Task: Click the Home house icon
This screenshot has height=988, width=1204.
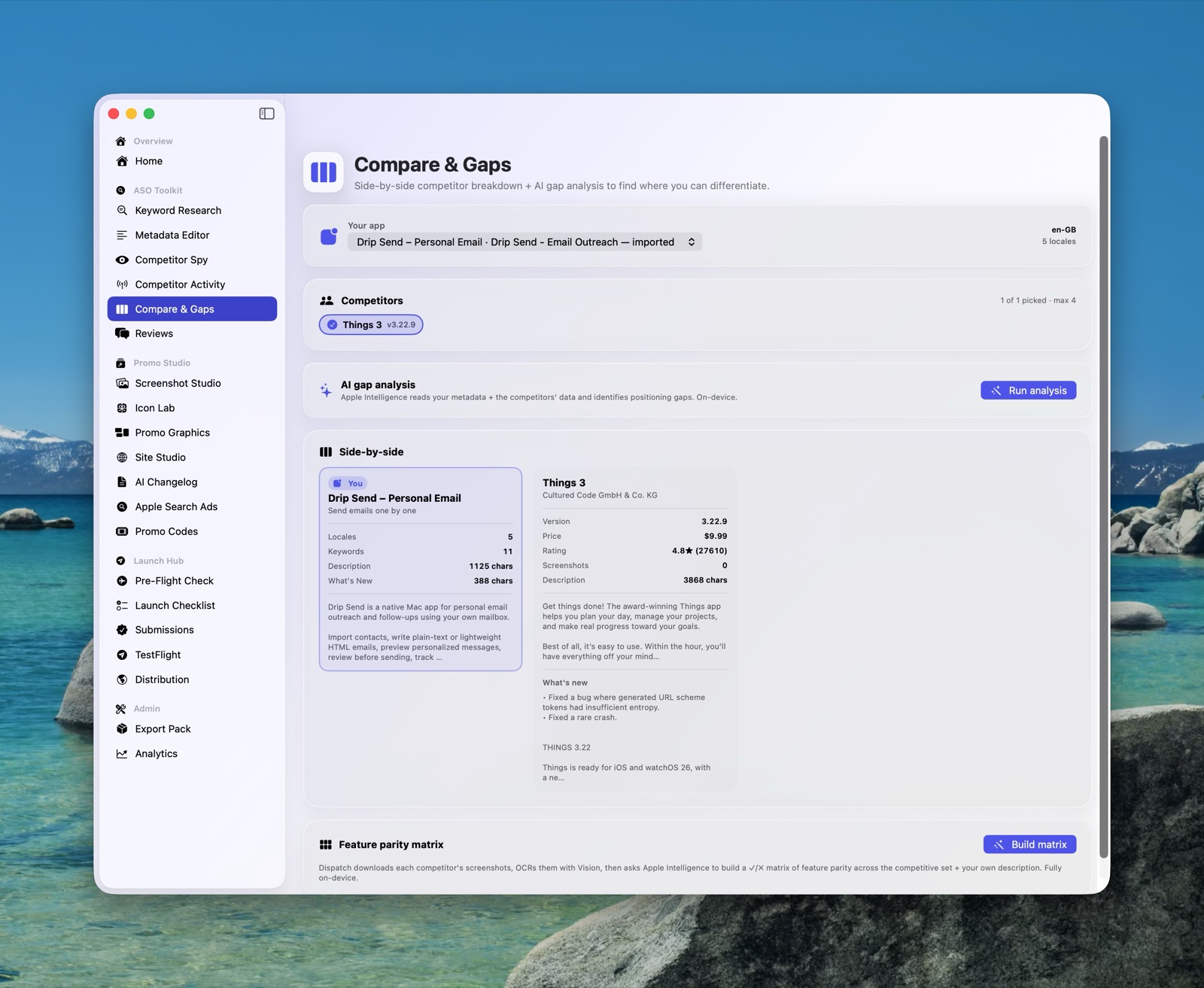Action: pyautogui.click(x=122, y=161)
